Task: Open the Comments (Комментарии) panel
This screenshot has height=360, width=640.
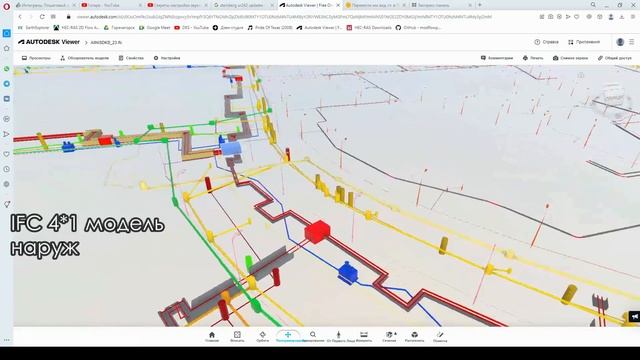Action: pyautogui.click(x=497, y=58)
